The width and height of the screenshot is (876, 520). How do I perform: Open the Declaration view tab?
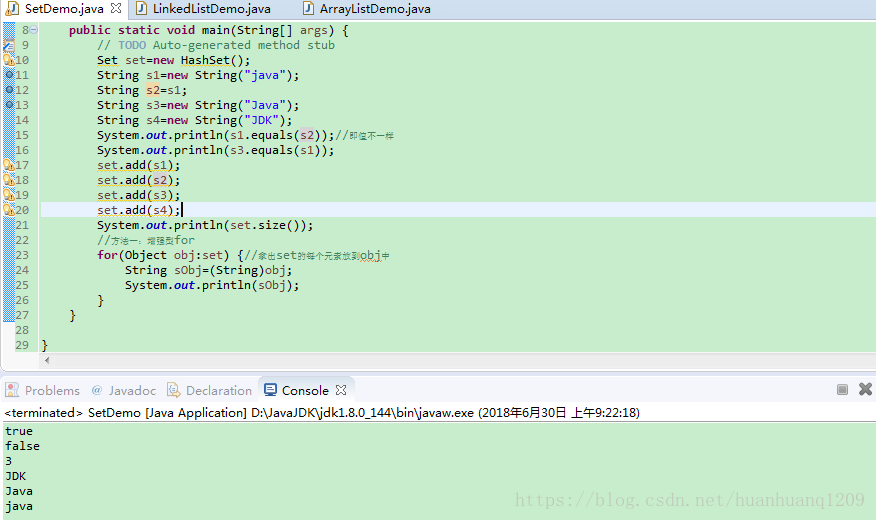tap(210, 390)
